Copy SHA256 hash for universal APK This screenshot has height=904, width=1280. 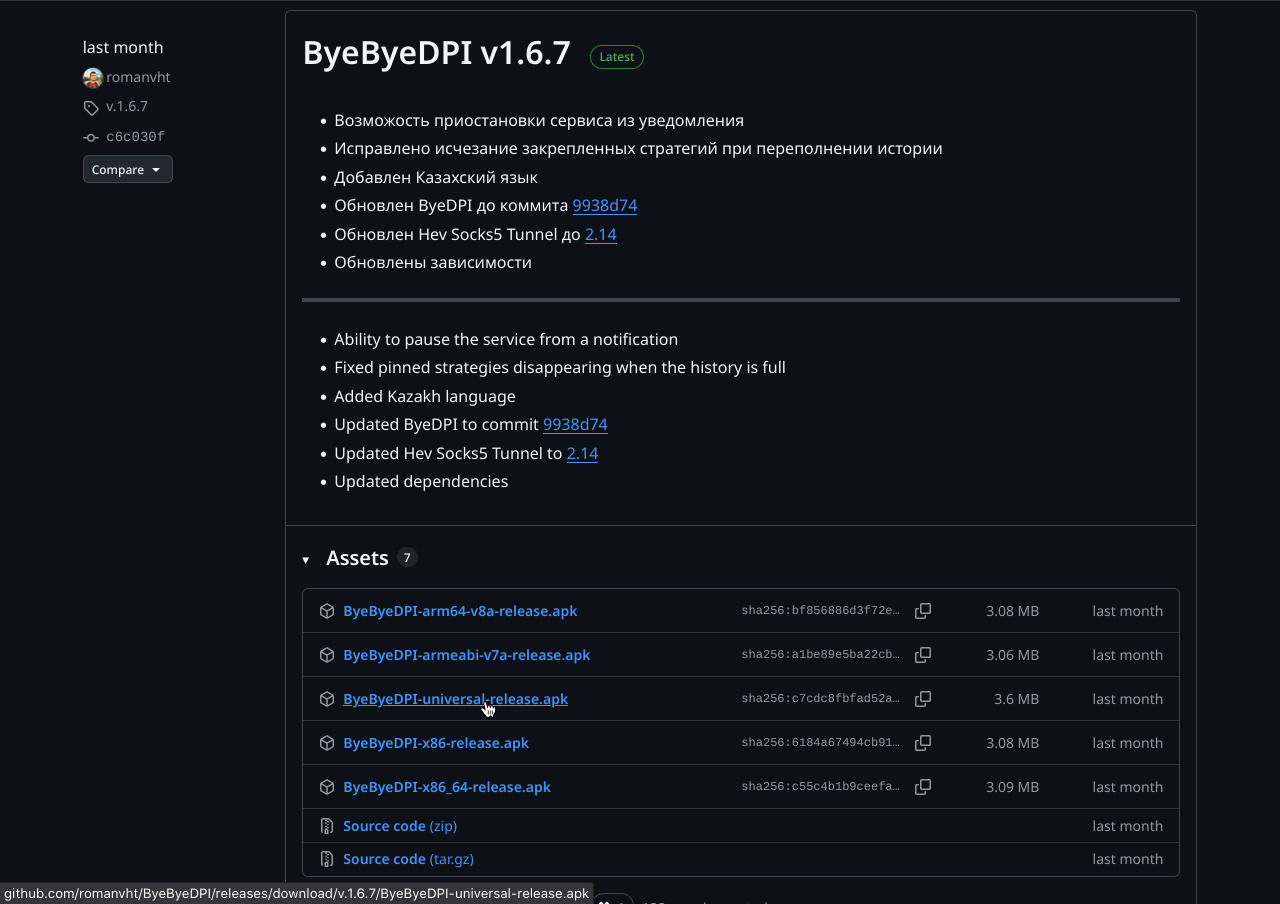(x=922, y=699)
